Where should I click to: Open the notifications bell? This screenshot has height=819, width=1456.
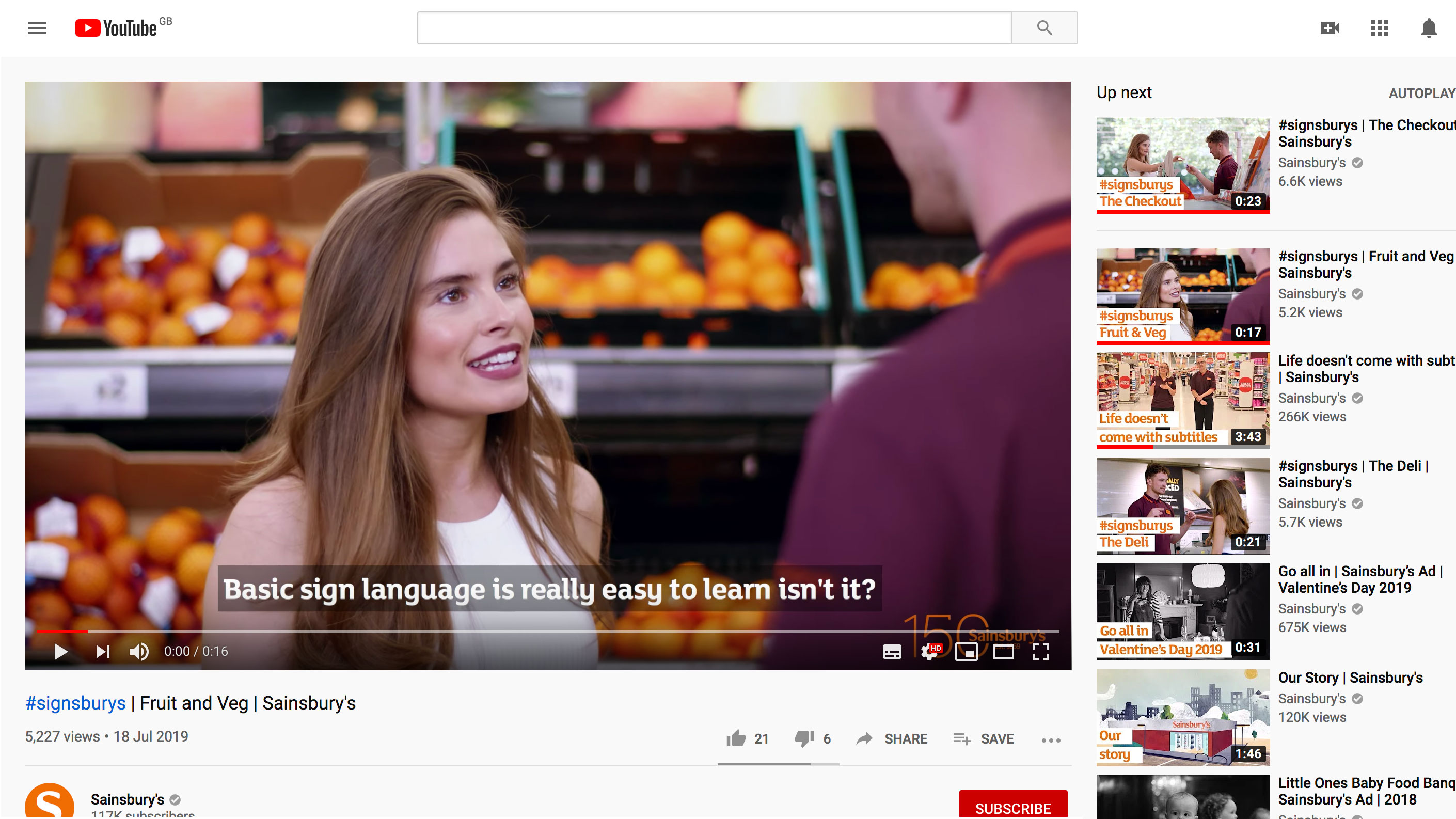[x=1428, y=28]
